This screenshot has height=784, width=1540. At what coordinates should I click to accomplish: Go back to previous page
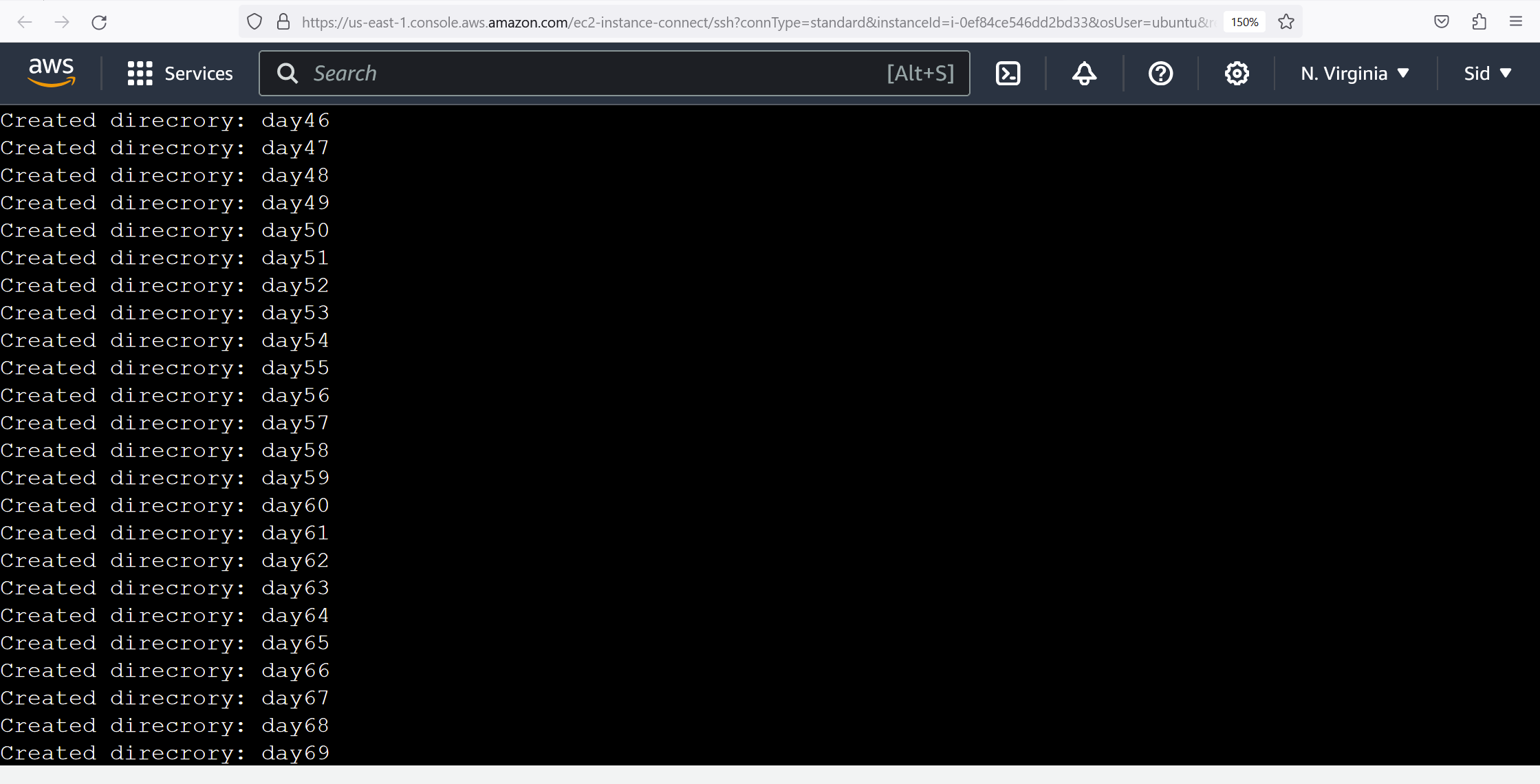[25, 22]
